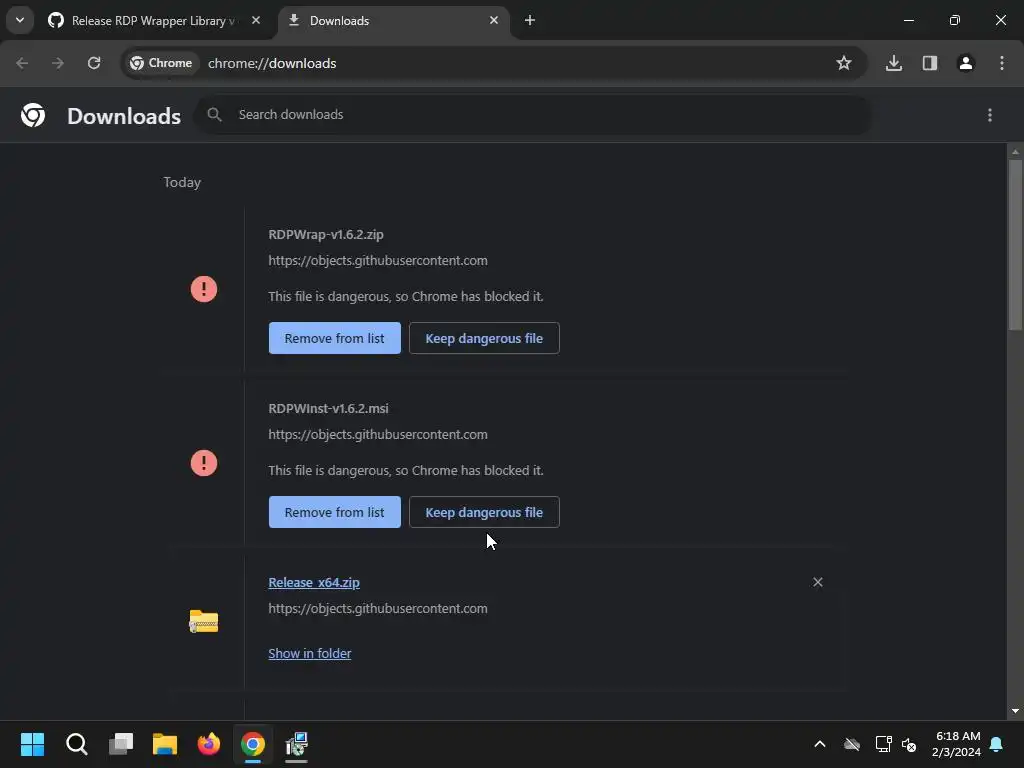Select the Downloads tab
Viewport: 1024px width, 768px height.
pyautogui.click(x=396, y=21)
